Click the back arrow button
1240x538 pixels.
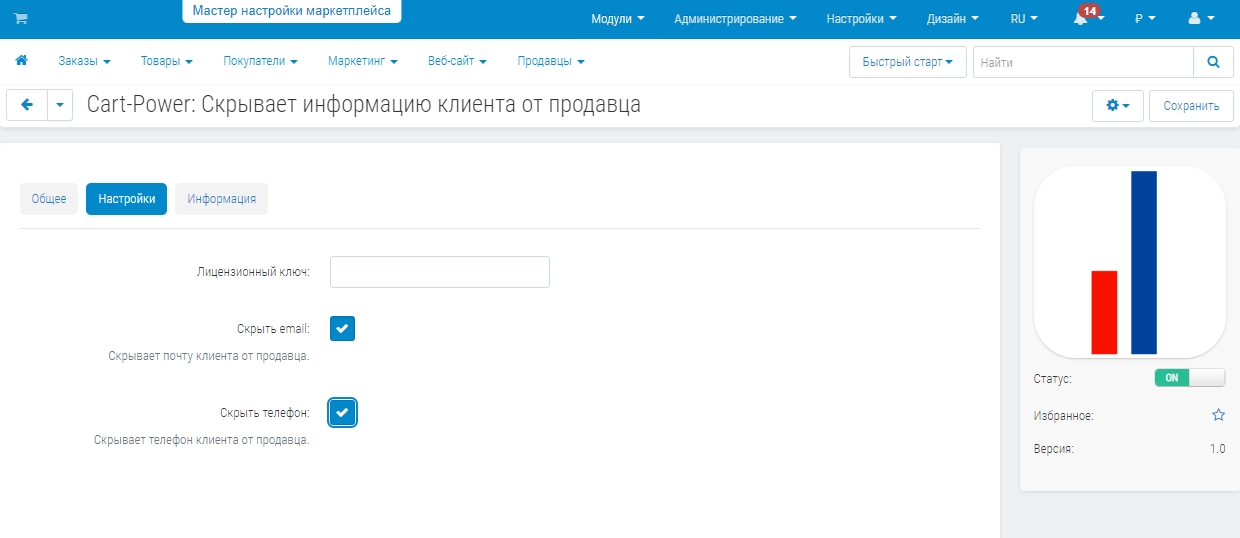pos(27,105)
